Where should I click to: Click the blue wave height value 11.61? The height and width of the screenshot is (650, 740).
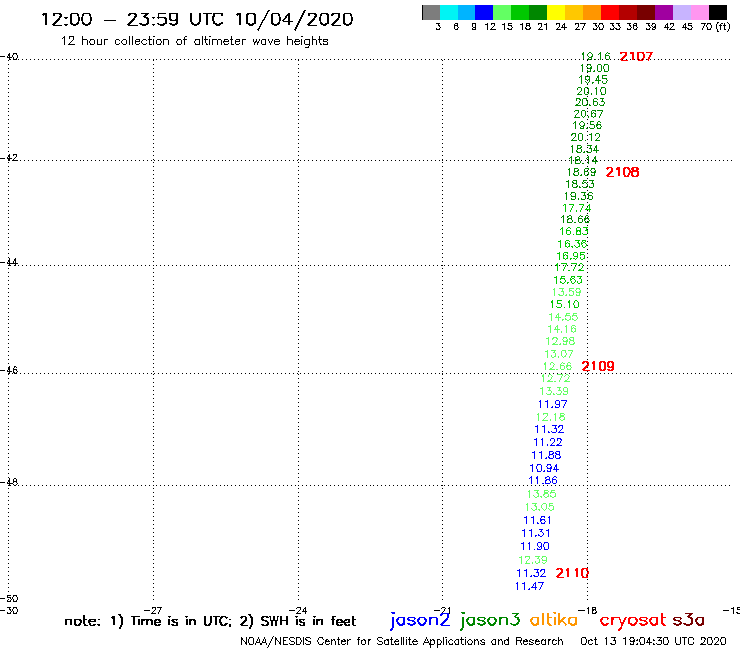[538, 520]
